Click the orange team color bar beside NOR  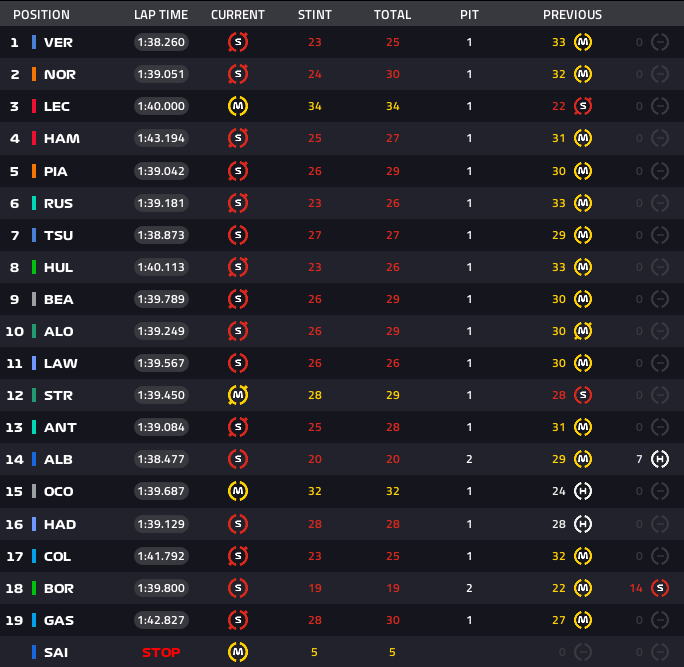coord(34,74)
